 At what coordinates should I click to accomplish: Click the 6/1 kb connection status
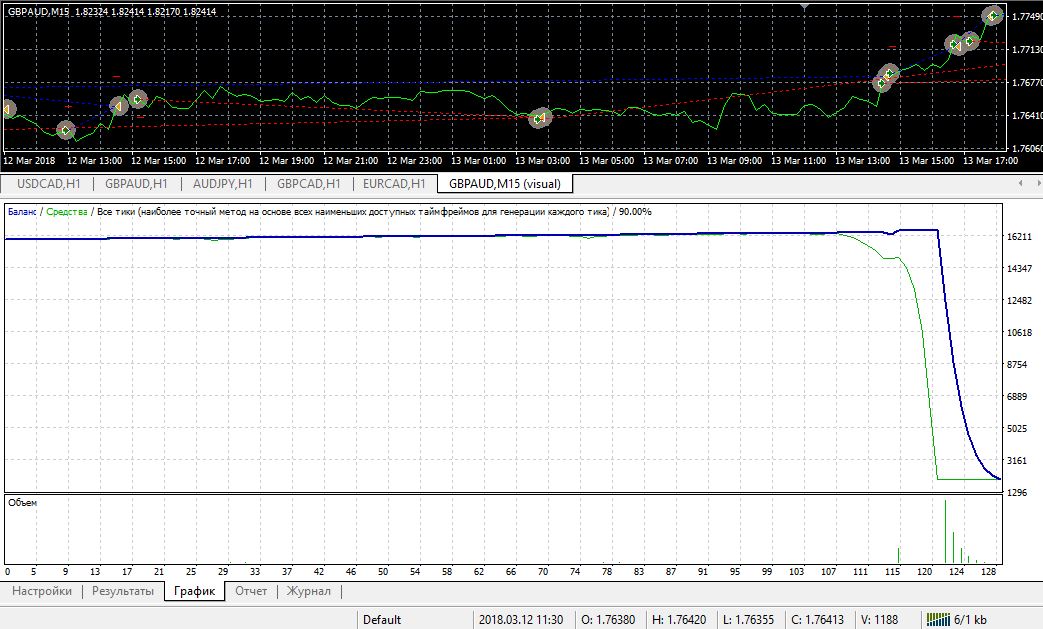pyautogui.click(x=970, y=620)
